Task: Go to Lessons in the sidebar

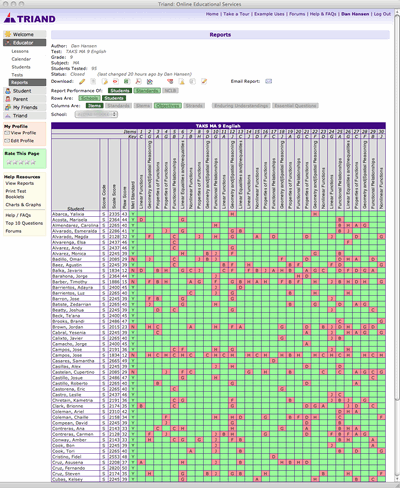Action: tap(20, 51)
